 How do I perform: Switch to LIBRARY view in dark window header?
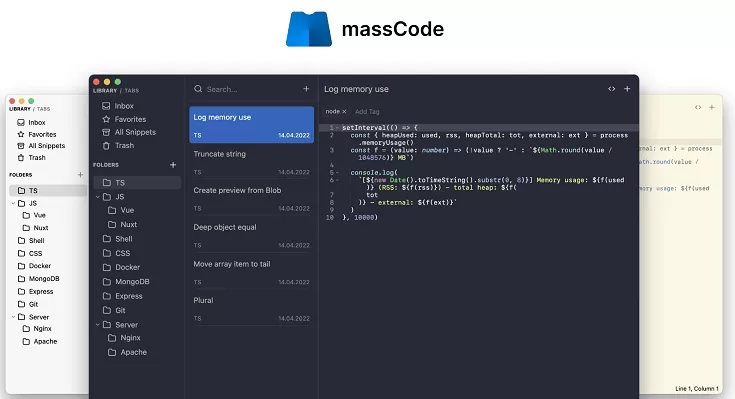coord(105,90)
